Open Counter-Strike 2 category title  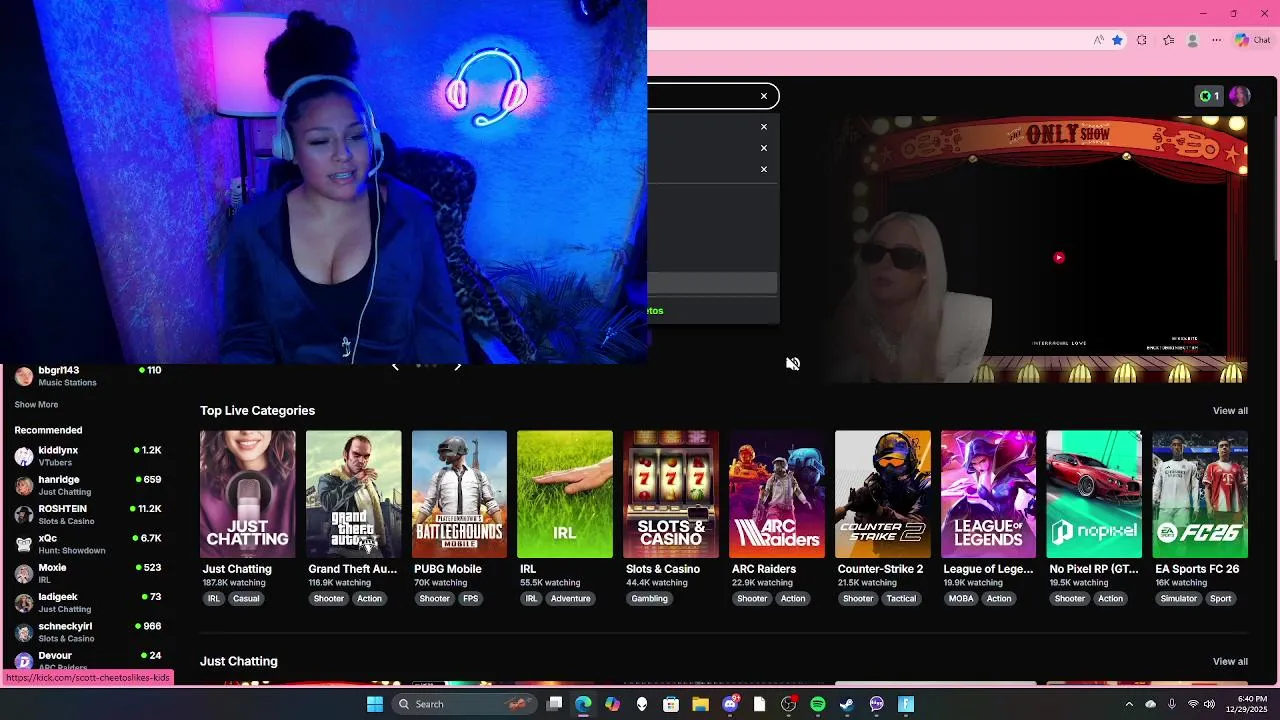tap(881, 569)
